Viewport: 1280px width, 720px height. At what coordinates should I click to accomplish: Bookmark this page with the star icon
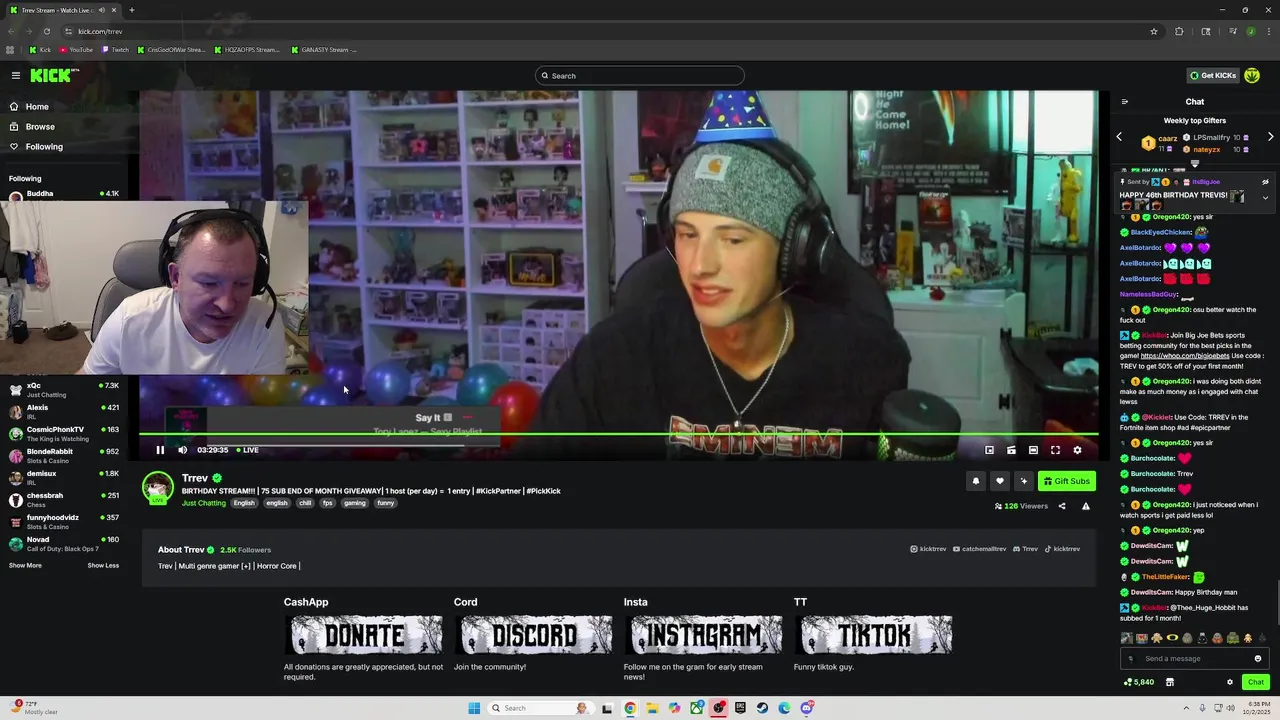pyautogui.click(x=1154, y=31)
